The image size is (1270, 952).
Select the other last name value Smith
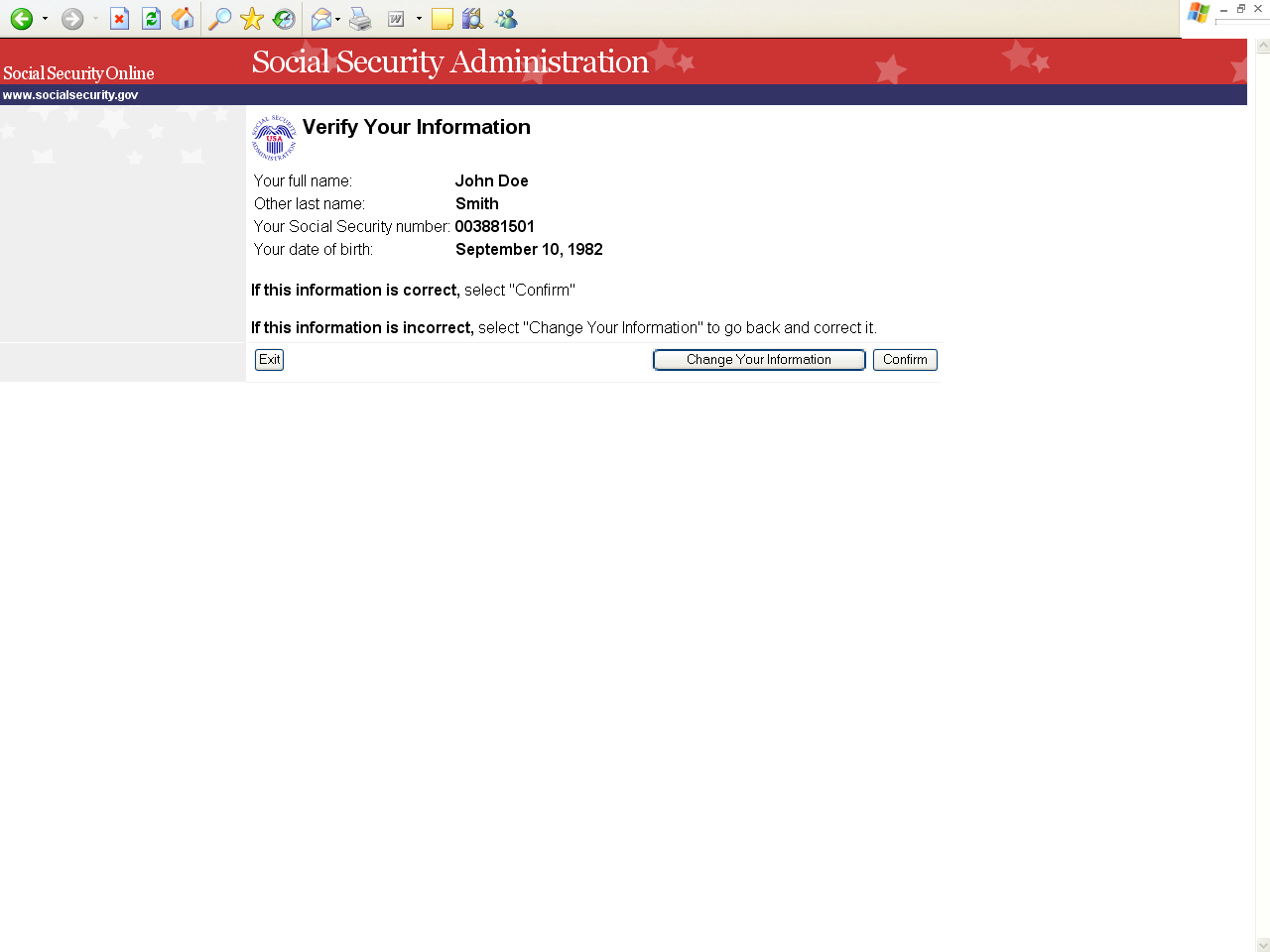click(x=477, y=203)
